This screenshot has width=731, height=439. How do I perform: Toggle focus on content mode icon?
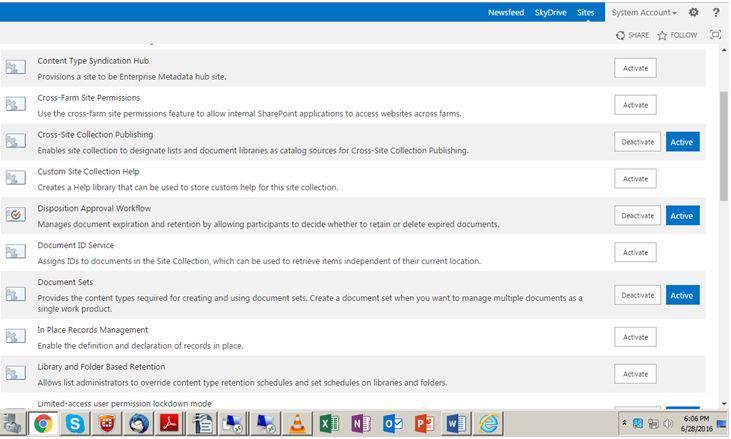pos(715,34)
